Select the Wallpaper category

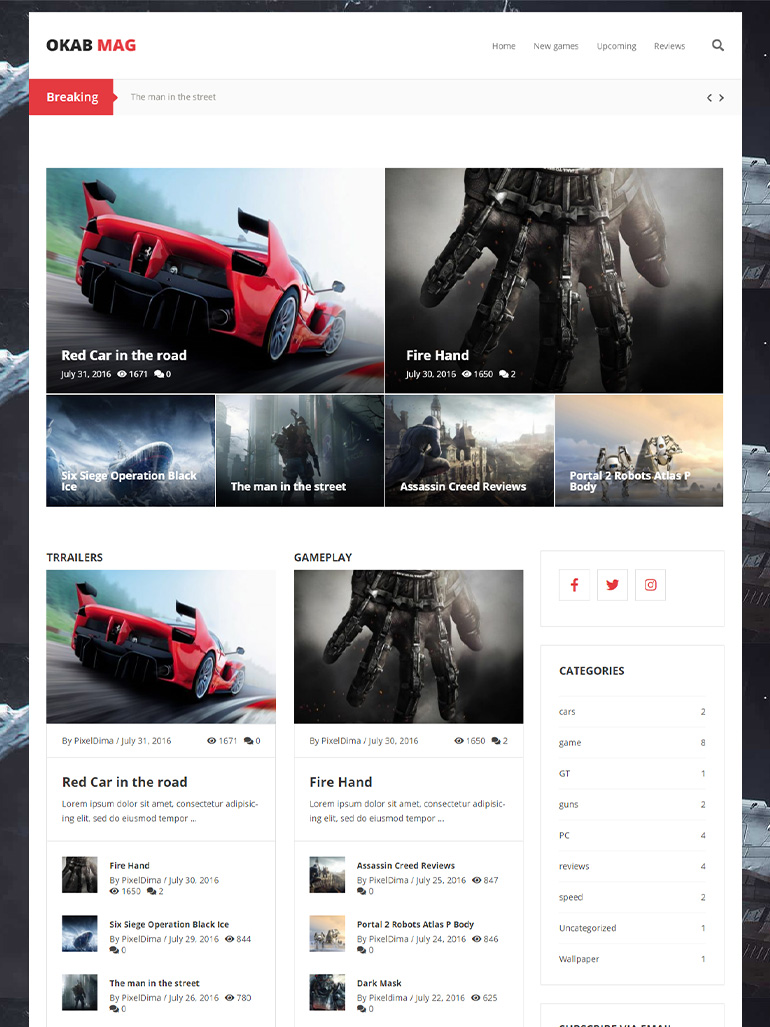579,959
